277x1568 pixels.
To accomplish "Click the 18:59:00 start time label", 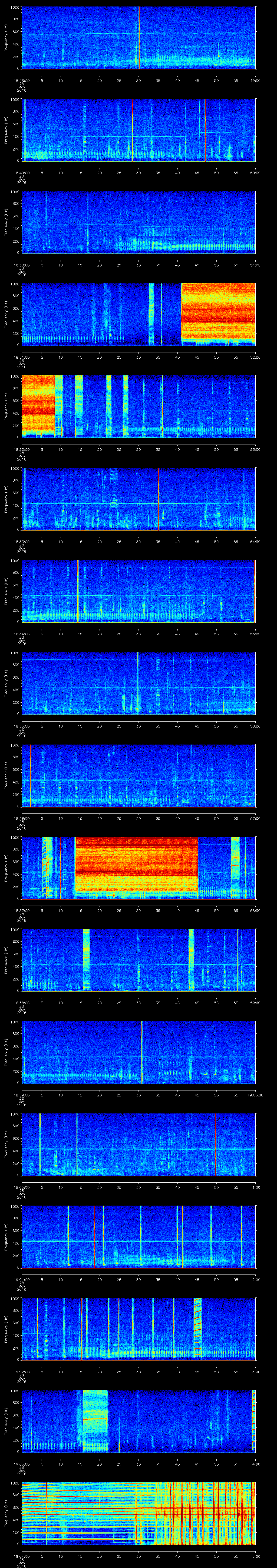I will (21, 1095).
